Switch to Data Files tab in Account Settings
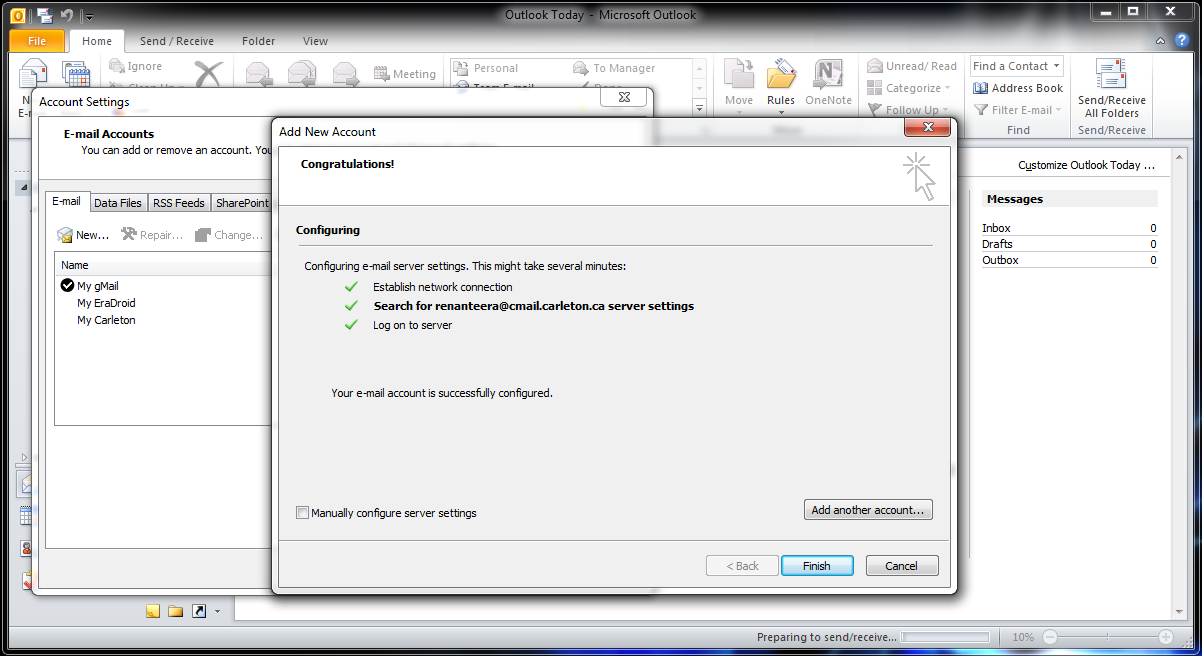 pyautogui.click(x=118, y=203)
